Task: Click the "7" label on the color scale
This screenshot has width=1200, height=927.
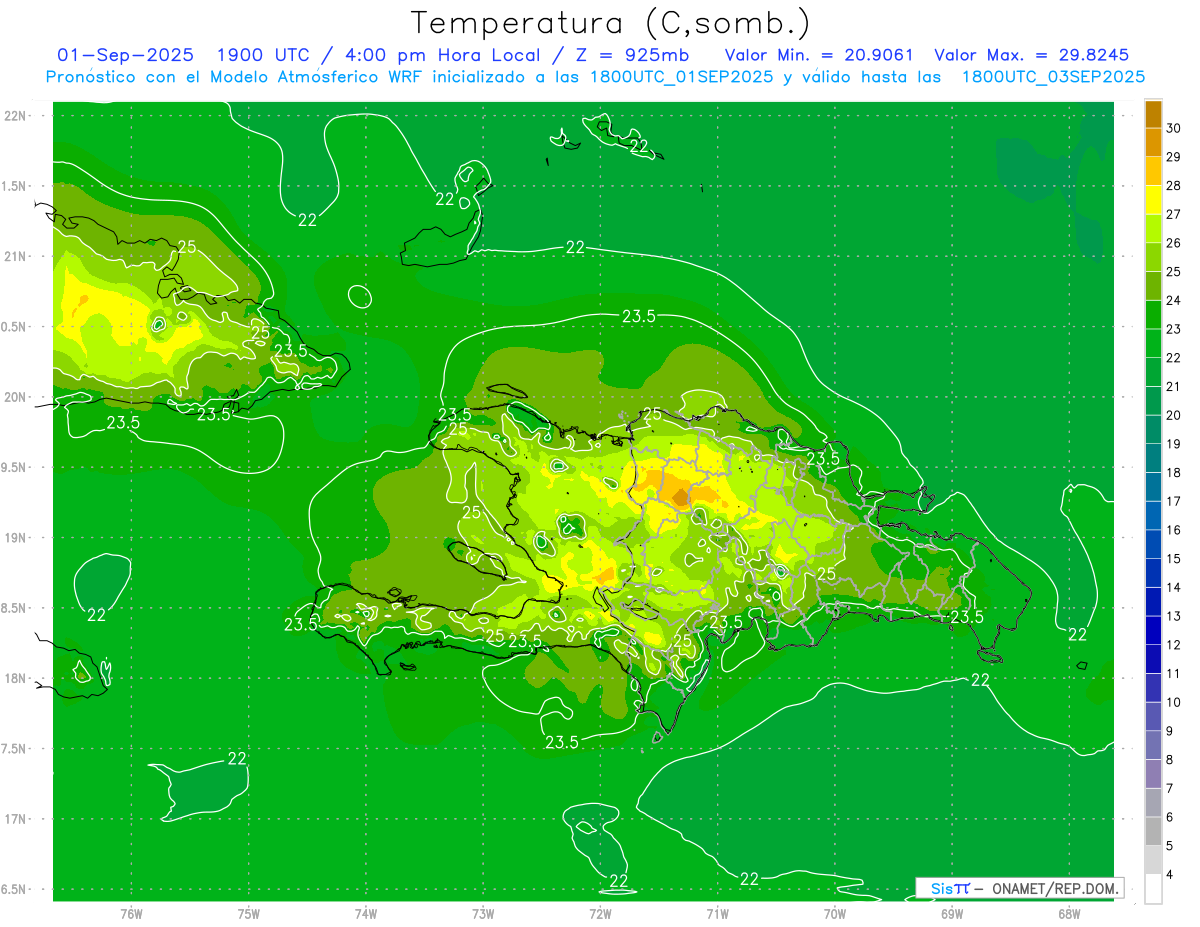Action: (x=1171, y=788)
